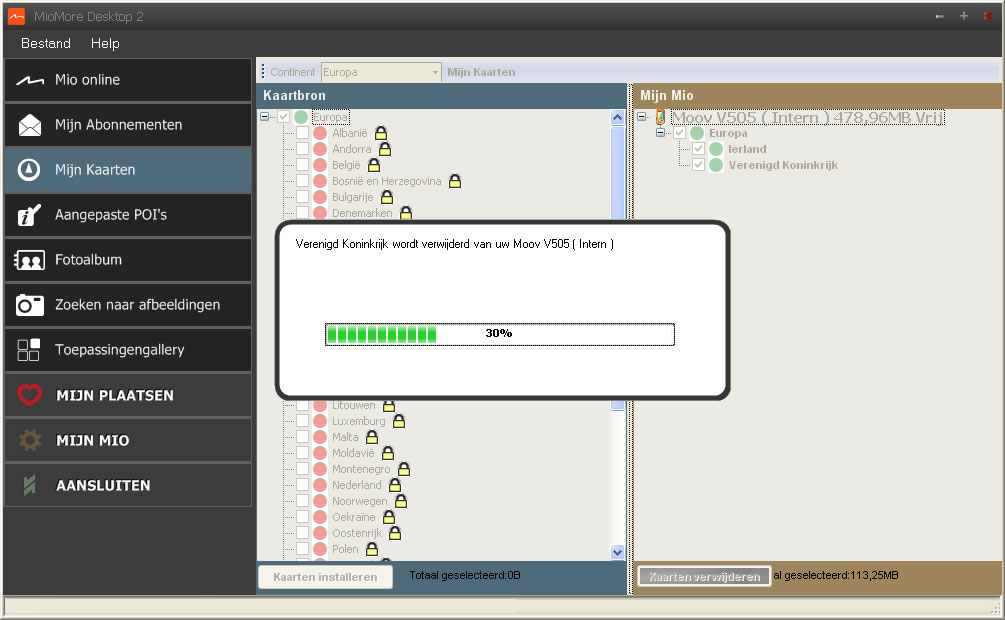The width and height of the screenshot is (1005, 620).
Task: Click the MioMore Desktop app logo
Action: click(16, 16)
